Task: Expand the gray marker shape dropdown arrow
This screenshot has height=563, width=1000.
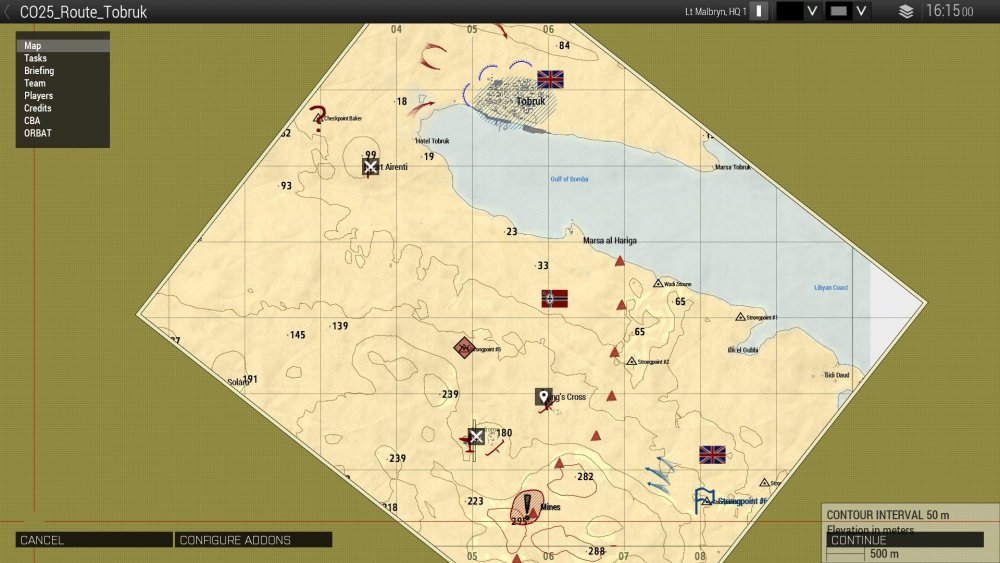Action: point(861,12)
